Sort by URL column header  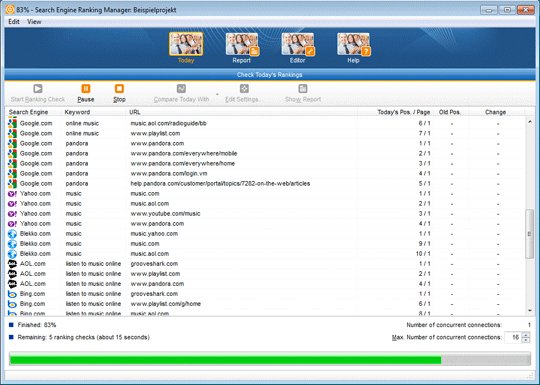click(x=135, y=112)
